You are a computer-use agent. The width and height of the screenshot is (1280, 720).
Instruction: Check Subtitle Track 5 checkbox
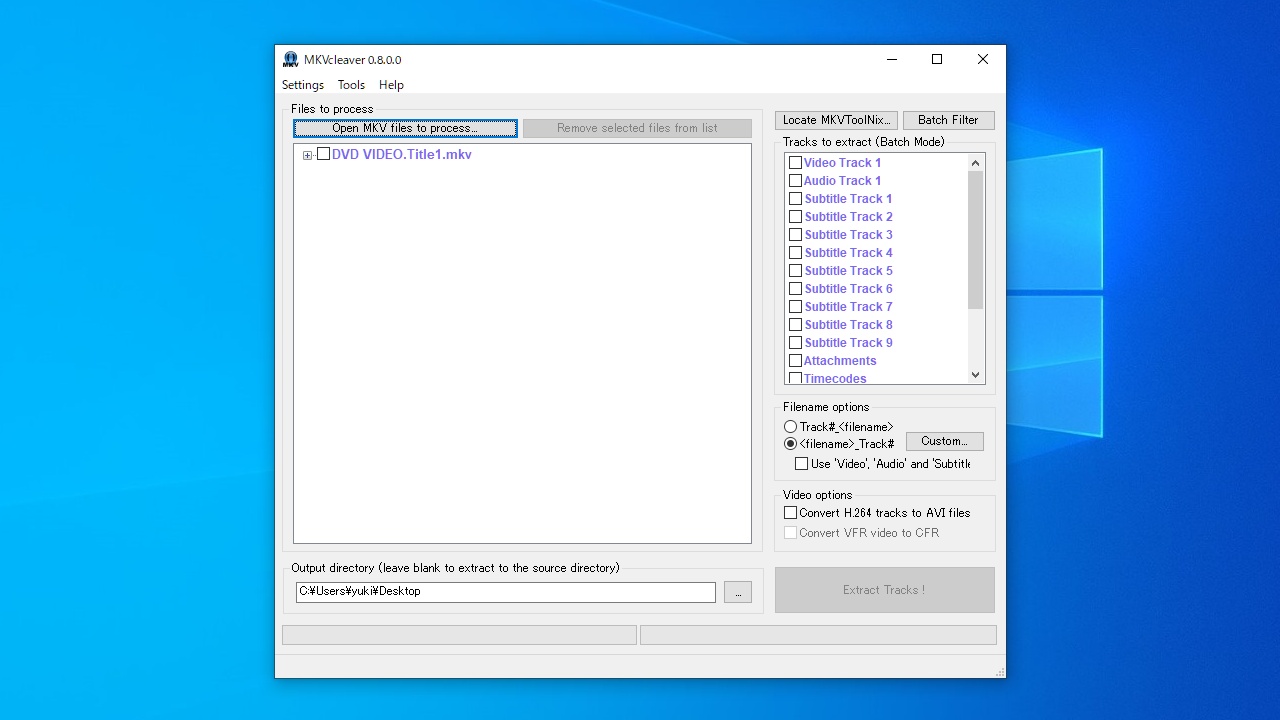[x=795, y=271]
